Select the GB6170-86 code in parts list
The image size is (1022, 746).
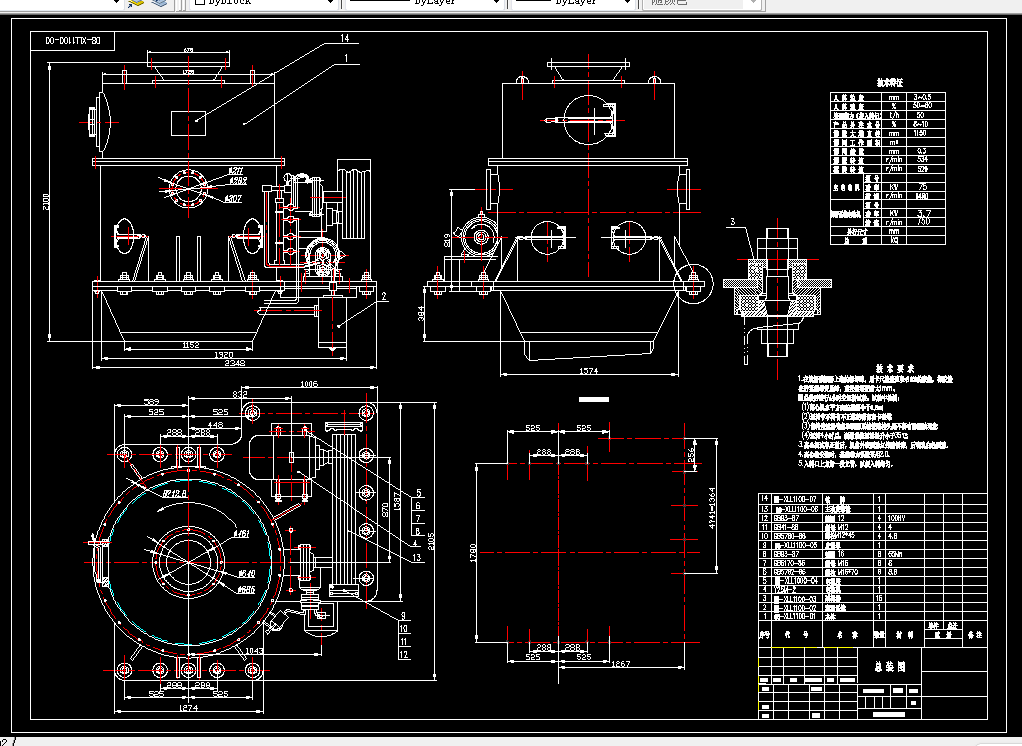789,563
